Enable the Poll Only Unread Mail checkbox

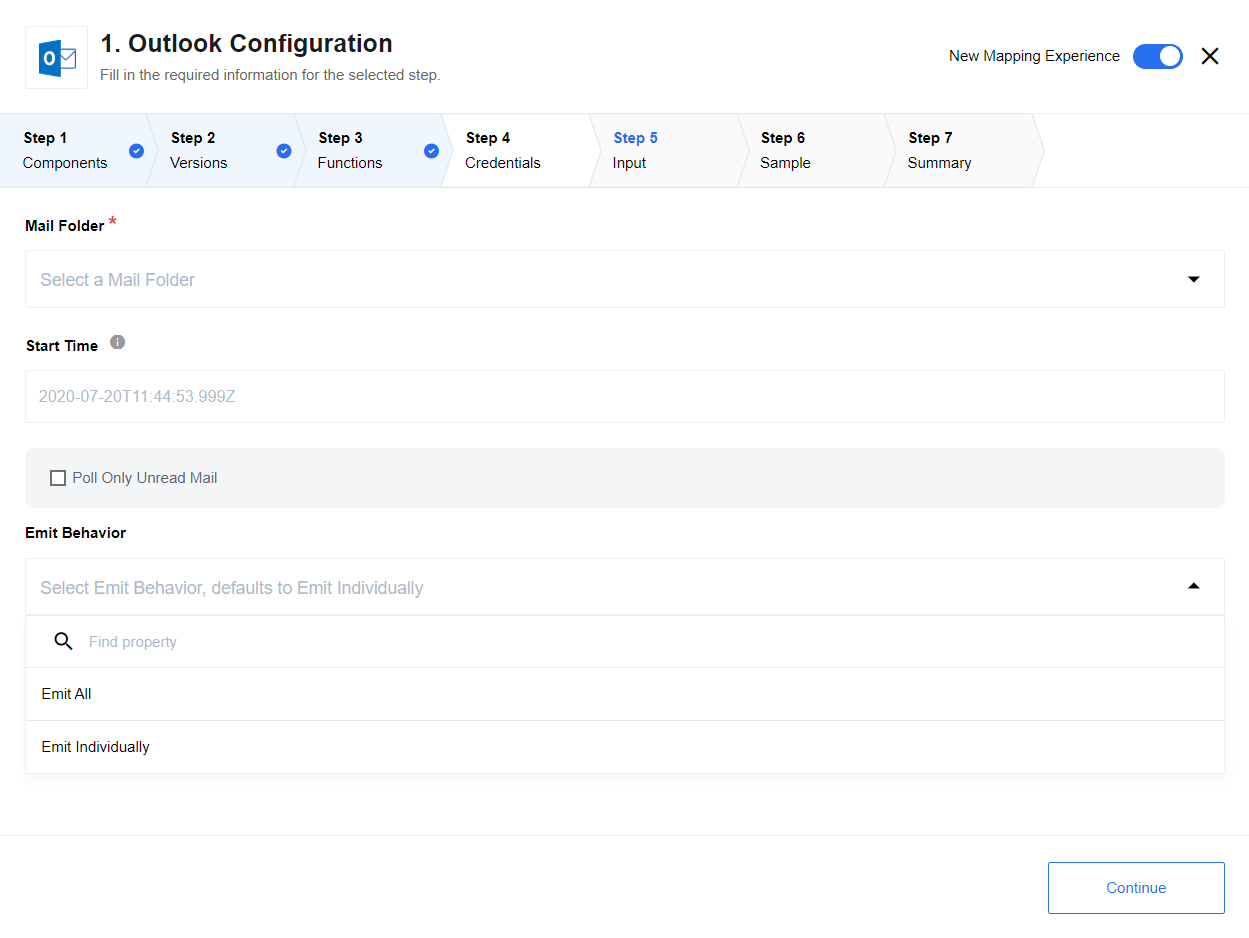(x=58, y=478)
